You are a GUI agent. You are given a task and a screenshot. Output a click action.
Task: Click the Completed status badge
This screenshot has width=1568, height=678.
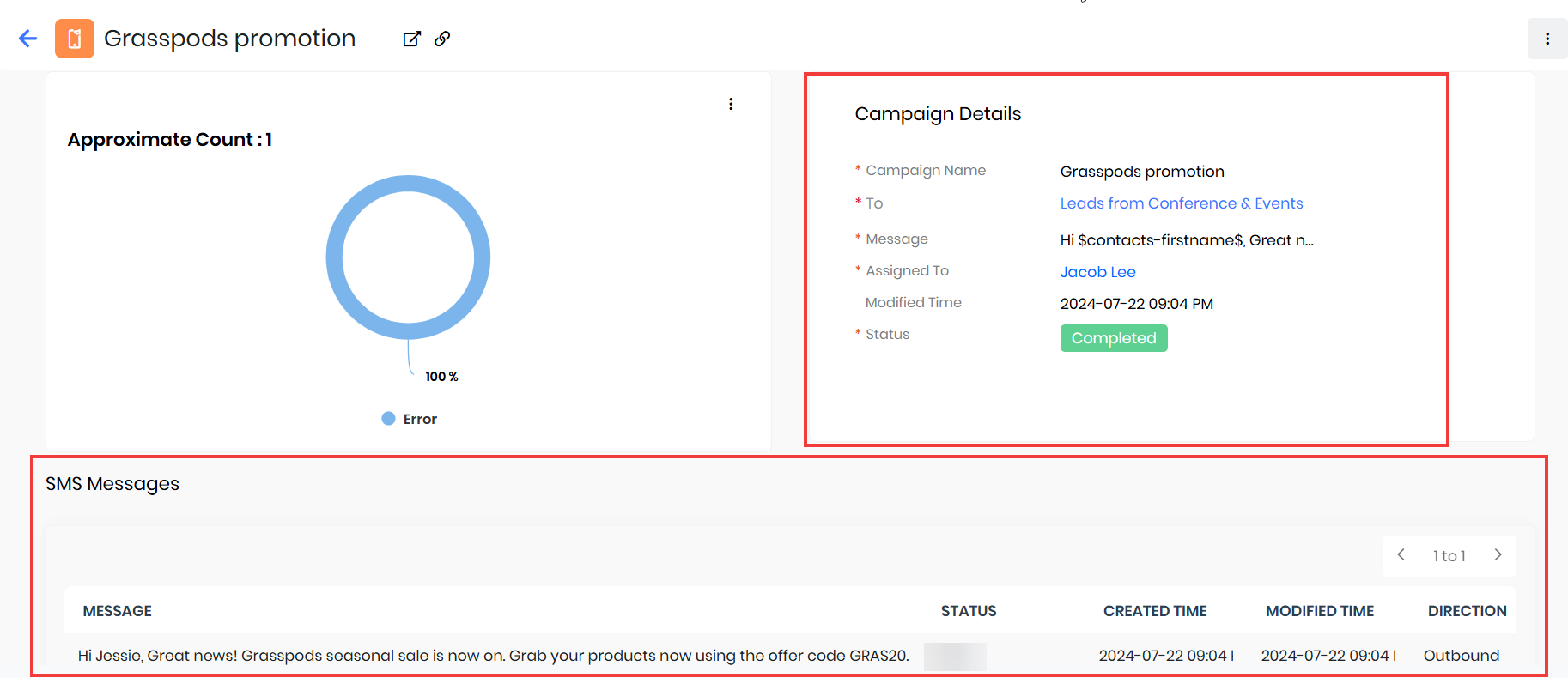click(x=1113, y=338)
